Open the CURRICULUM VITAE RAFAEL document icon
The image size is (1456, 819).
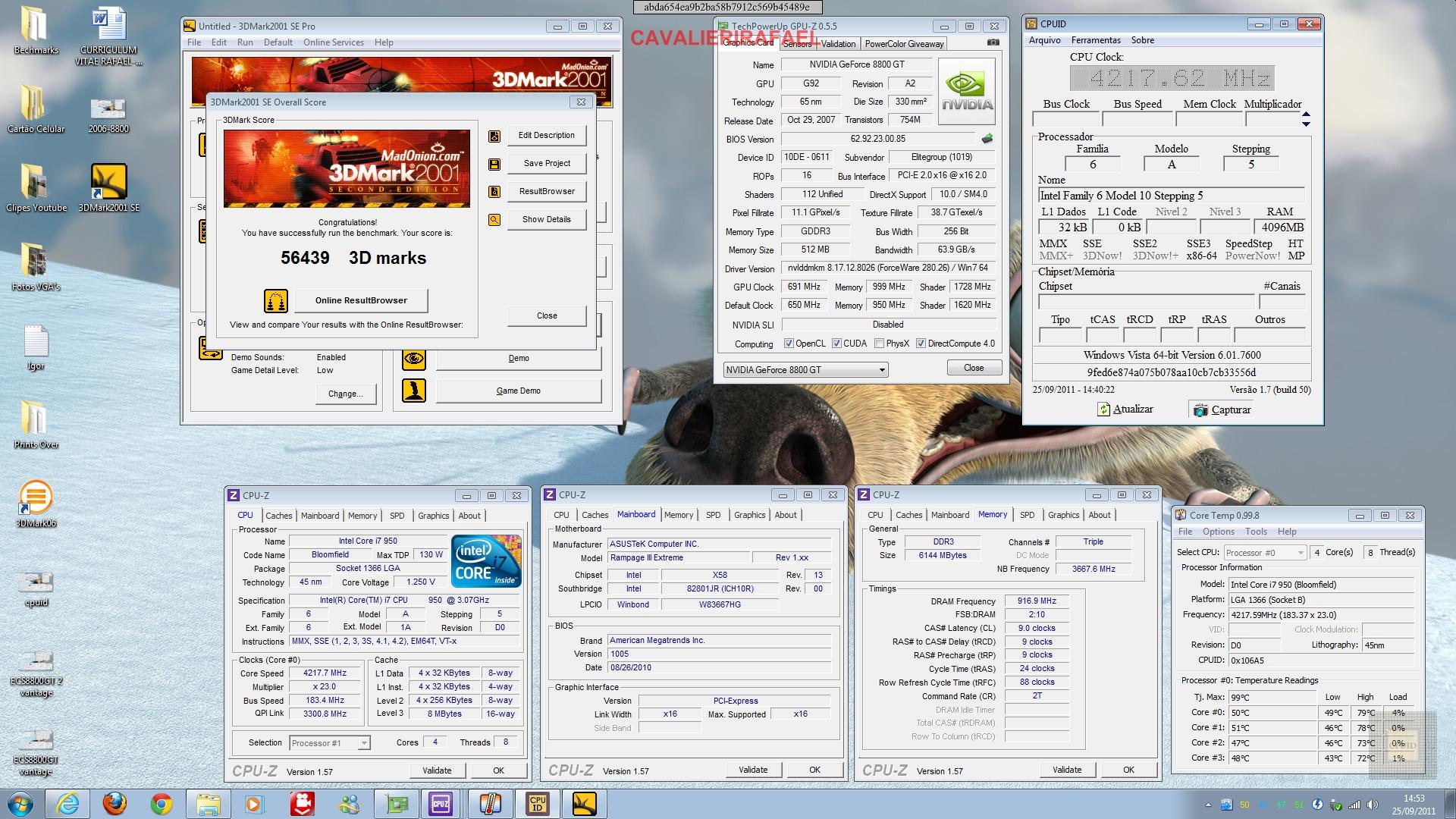click(109, 36)
